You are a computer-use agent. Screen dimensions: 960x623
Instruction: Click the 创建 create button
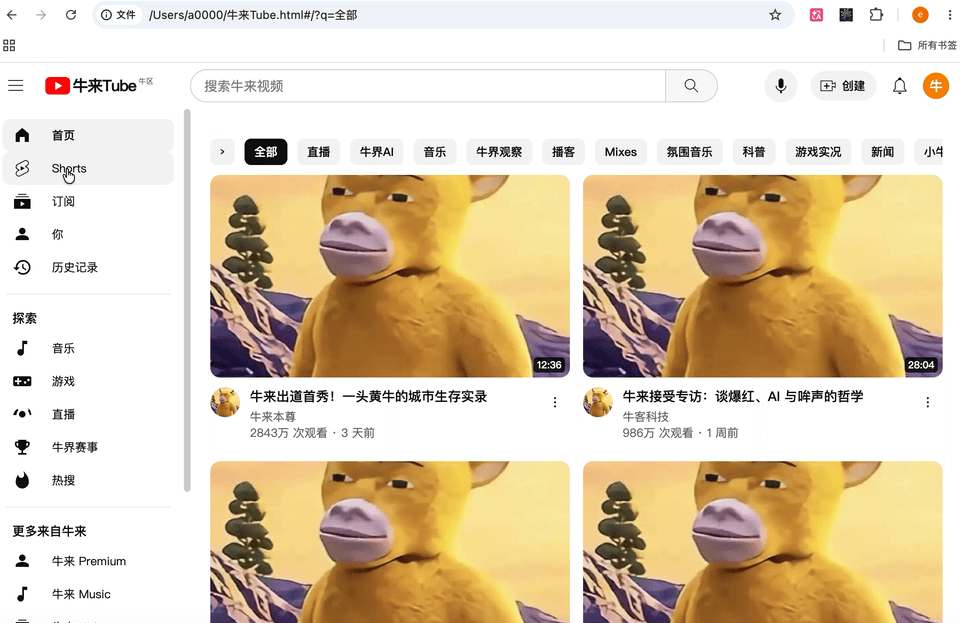coord(843,86)
